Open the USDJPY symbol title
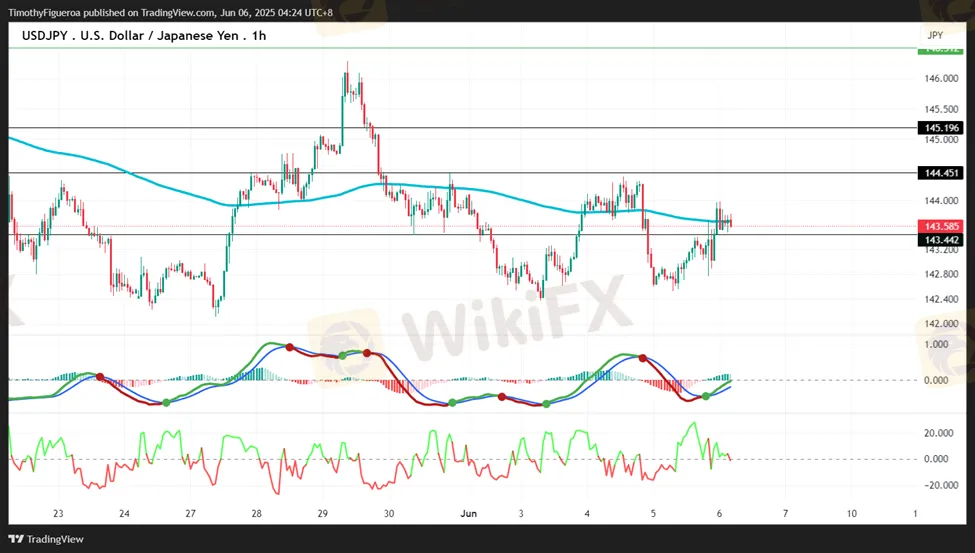This screenshot has height=553, width=975. click(45, 36)
